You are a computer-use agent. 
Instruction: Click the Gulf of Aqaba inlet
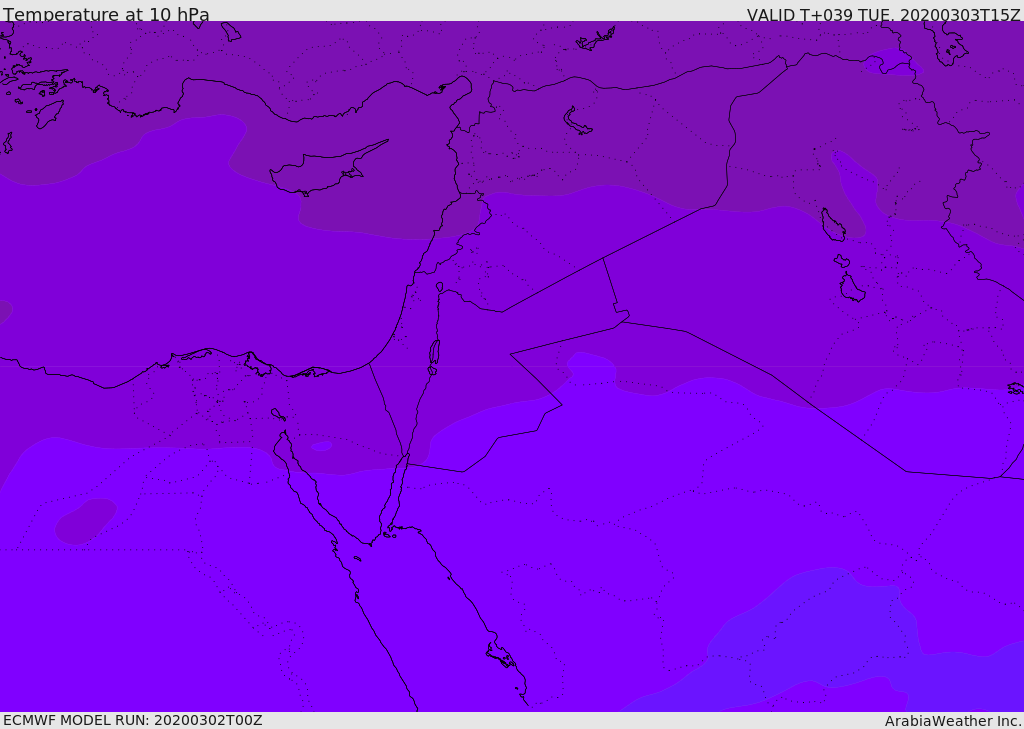[396, 493]
